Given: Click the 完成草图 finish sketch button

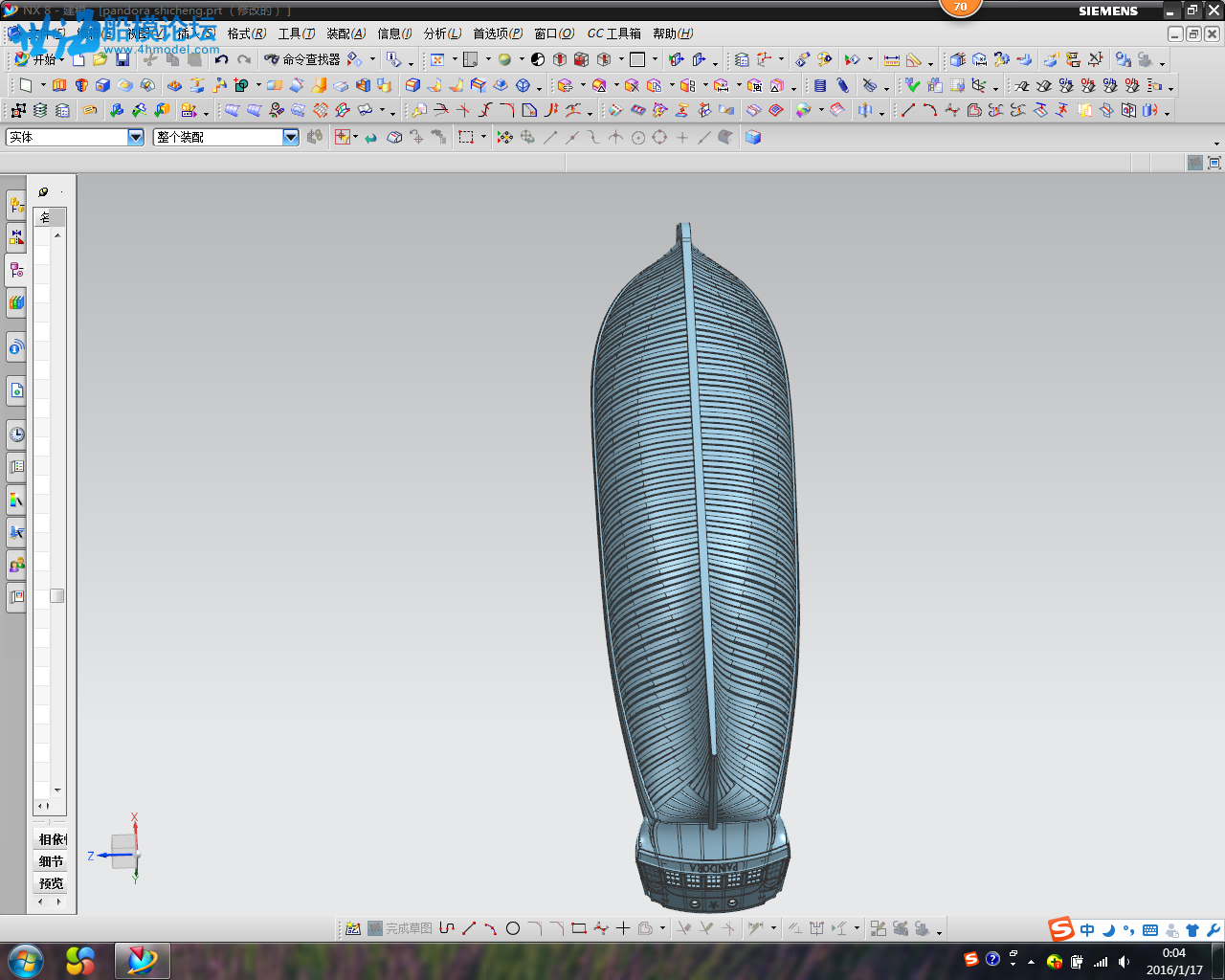Looking at the screenshot, I should click(400, 928).
